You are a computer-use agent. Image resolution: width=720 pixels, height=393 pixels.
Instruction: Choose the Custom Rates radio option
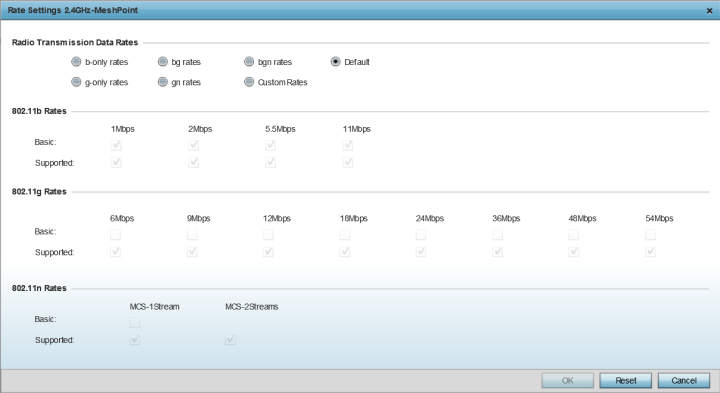249,82
